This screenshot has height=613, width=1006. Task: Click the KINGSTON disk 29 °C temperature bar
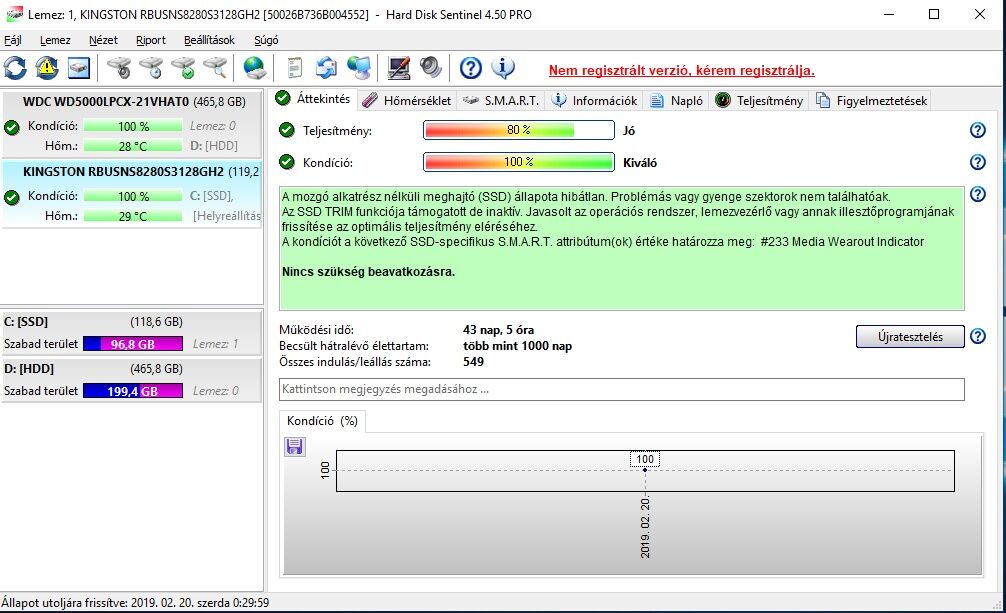tap(133, 216)
